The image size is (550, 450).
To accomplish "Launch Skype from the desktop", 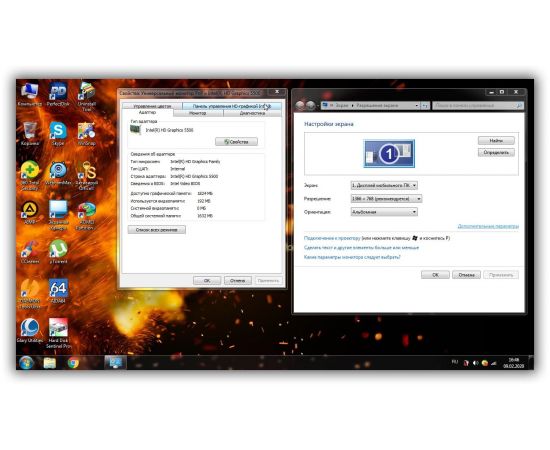I will pyautogui.click(x=58, y=134).
